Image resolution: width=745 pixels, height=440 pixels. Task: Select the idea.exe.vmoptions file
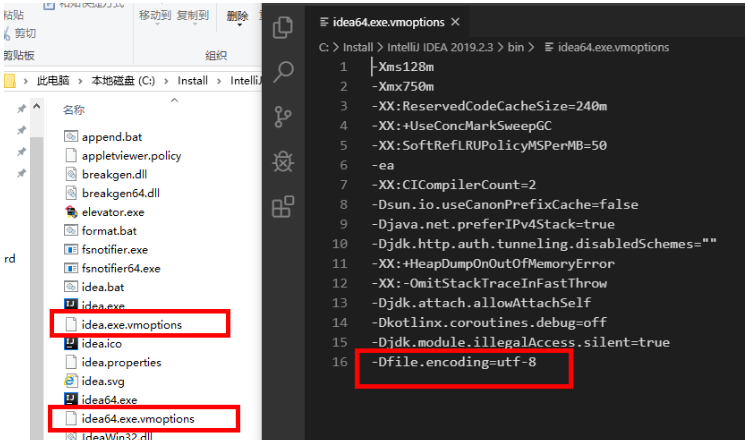[x=132, y=325]
